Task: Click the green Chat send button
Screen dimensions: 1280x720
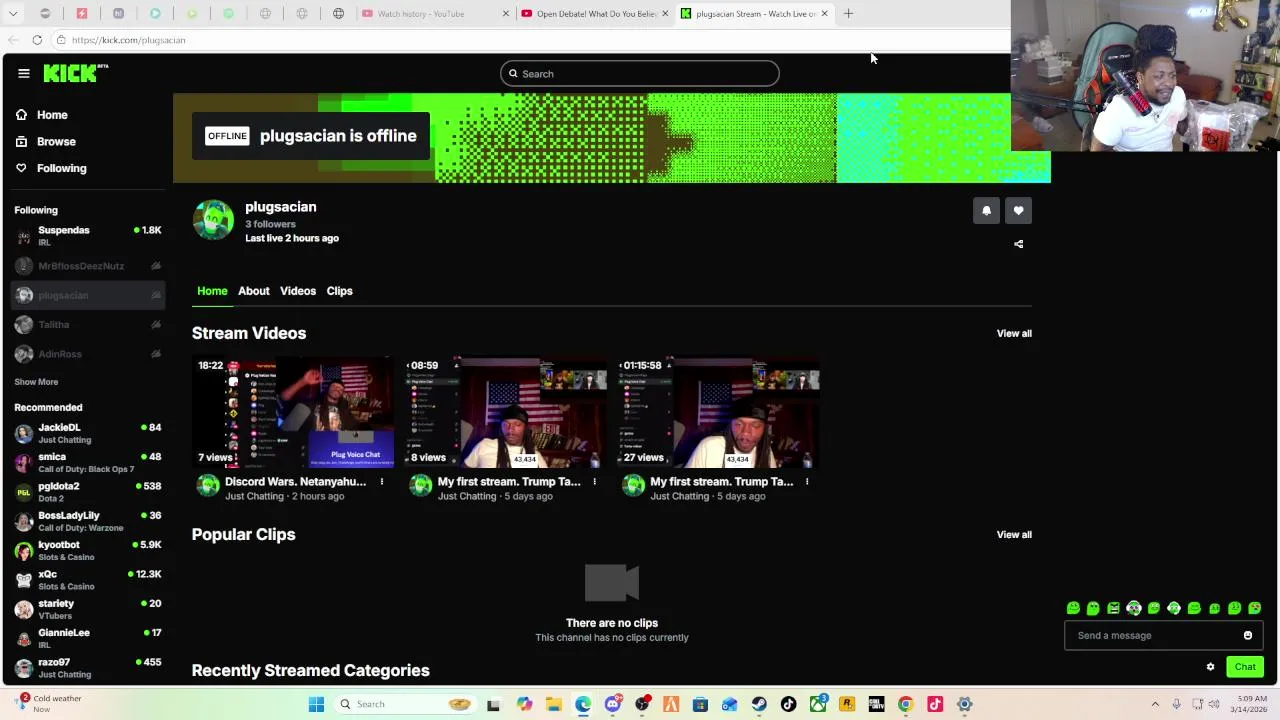Action: tap(1245, 667)
